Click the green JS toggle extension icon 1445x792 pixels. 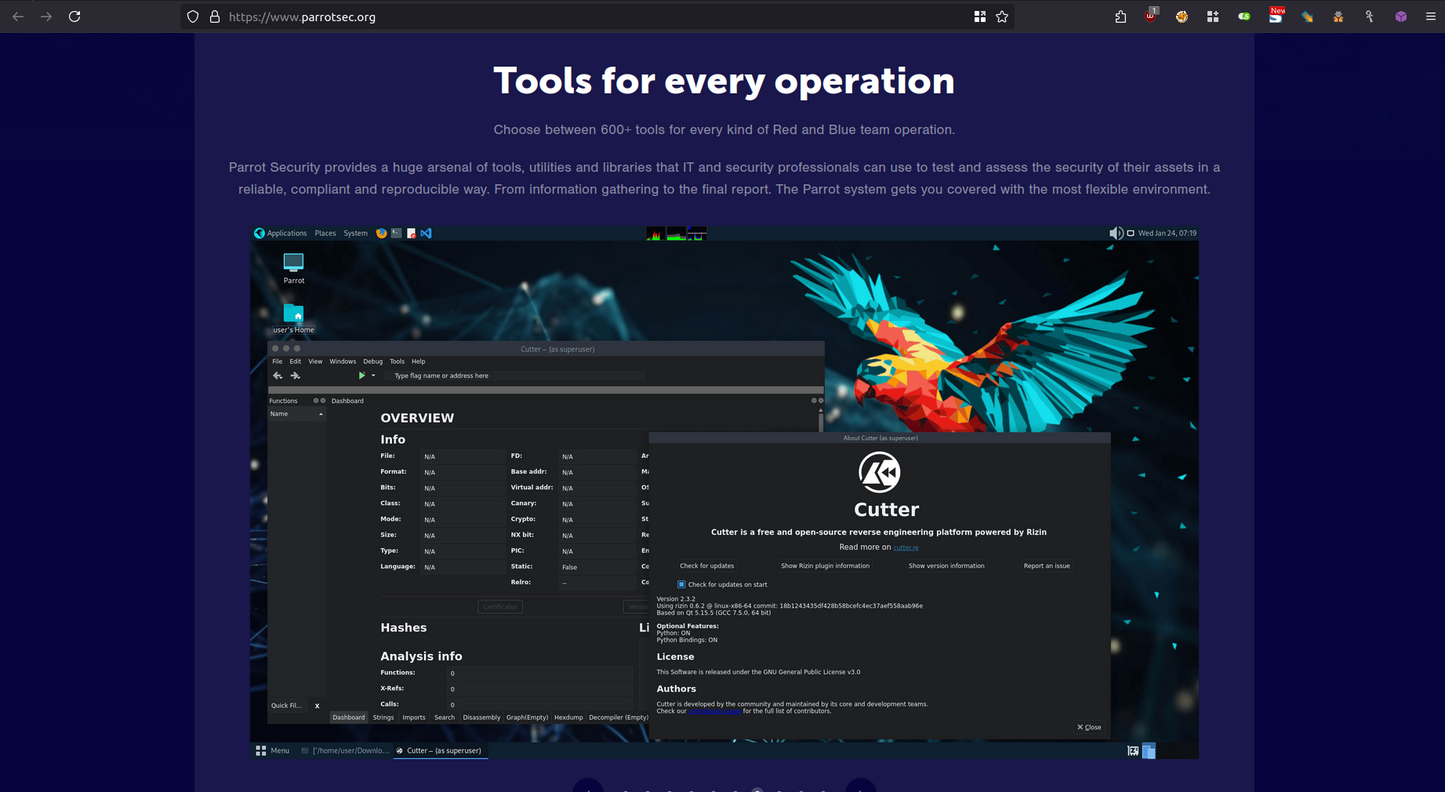(x=1244, y=17)
